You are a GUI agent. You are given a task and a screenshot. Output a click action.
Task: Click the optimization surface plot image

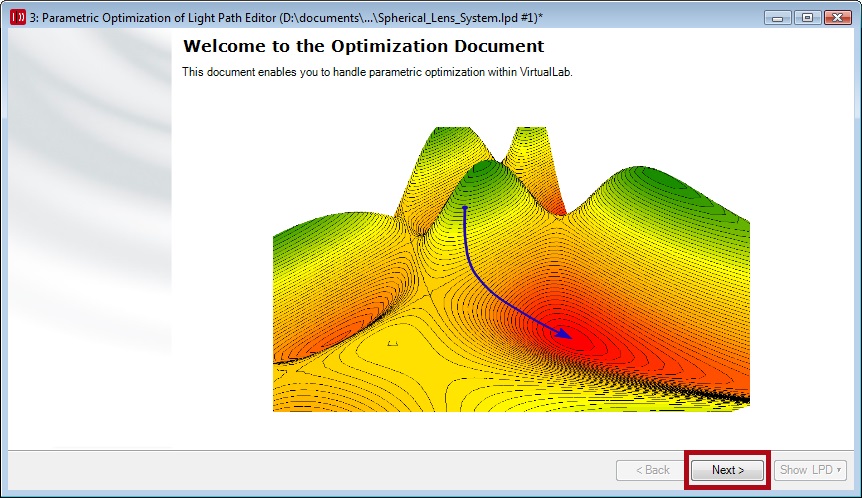511,269
